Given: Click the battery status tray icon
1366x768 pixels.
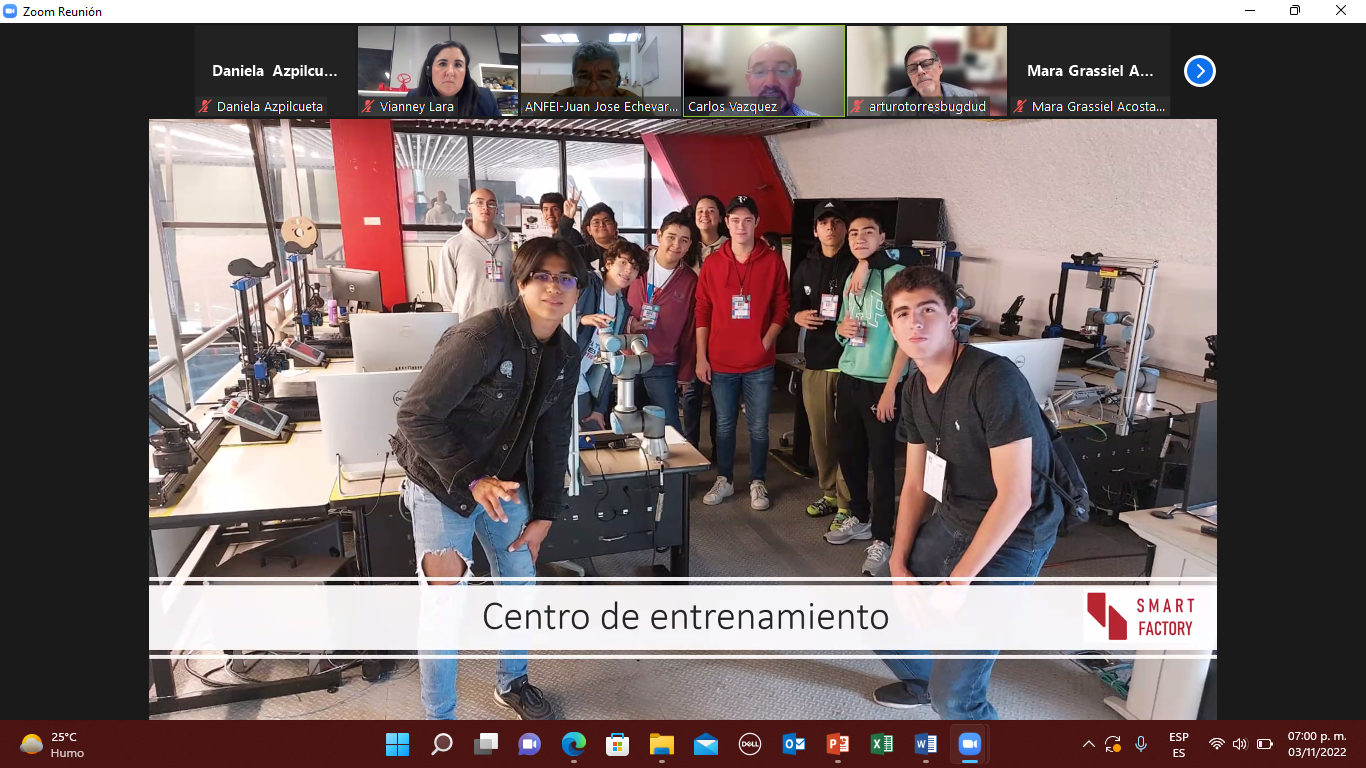Looking at the screenshot, I should pyautogui.click(x=1264, y=744).
